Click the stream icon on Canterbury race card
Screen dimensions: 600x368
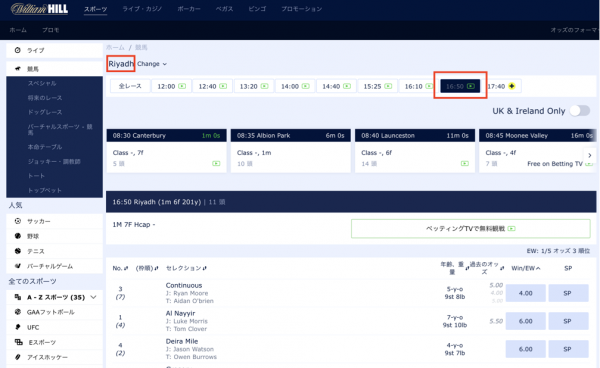(x=216, y=164)
